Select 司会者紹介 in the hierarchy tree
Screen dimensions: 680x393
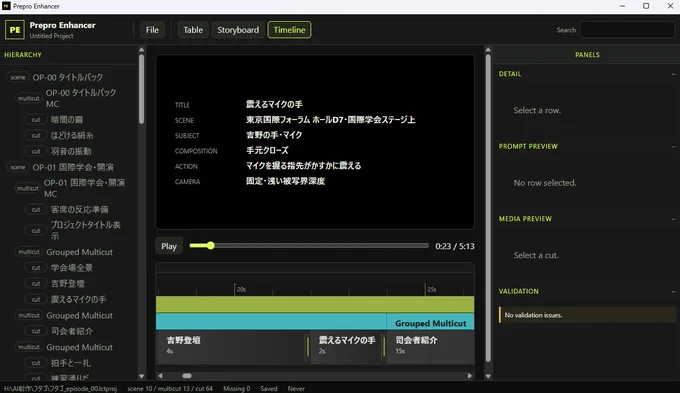pos(72,331)
